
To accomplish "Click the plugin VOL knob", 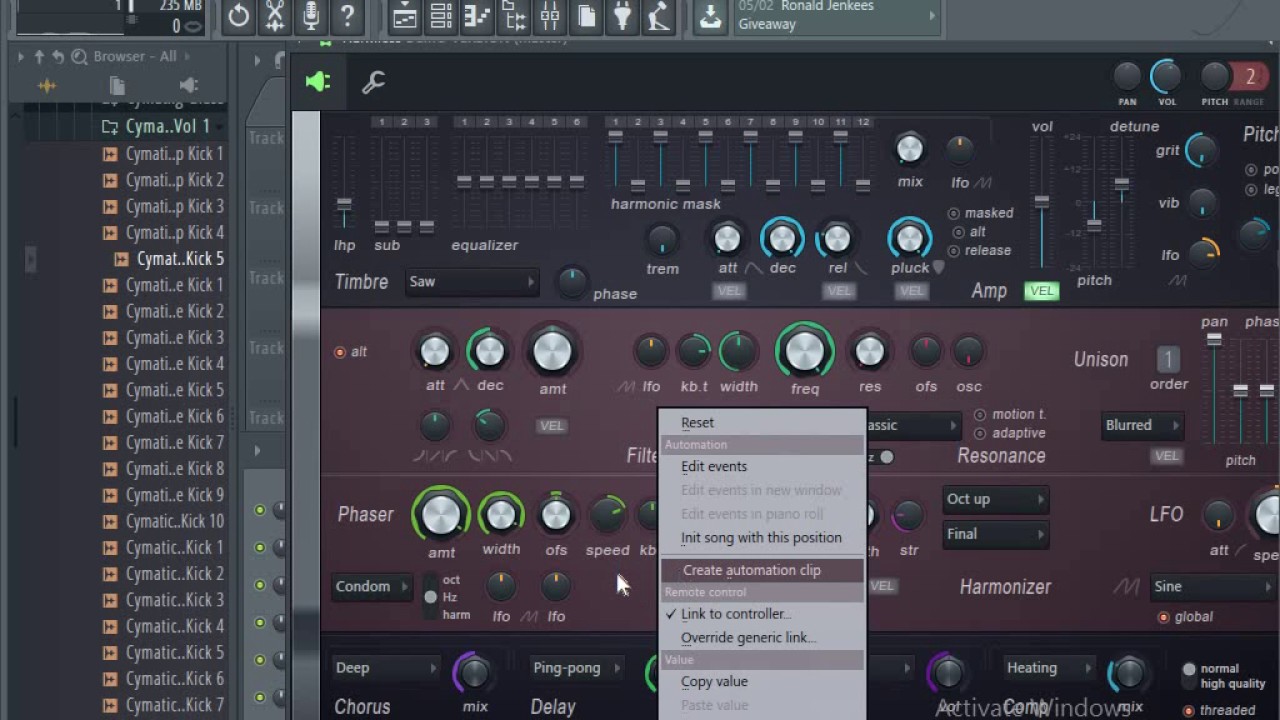I will click(1166, 77).
